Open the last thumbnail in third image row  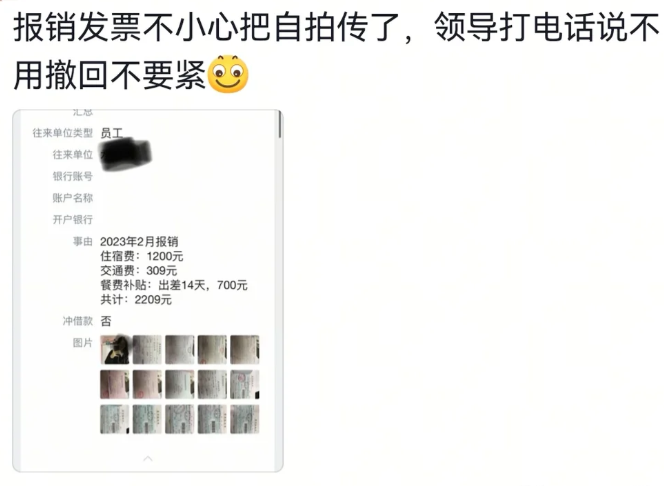click(x=245, y=420)
